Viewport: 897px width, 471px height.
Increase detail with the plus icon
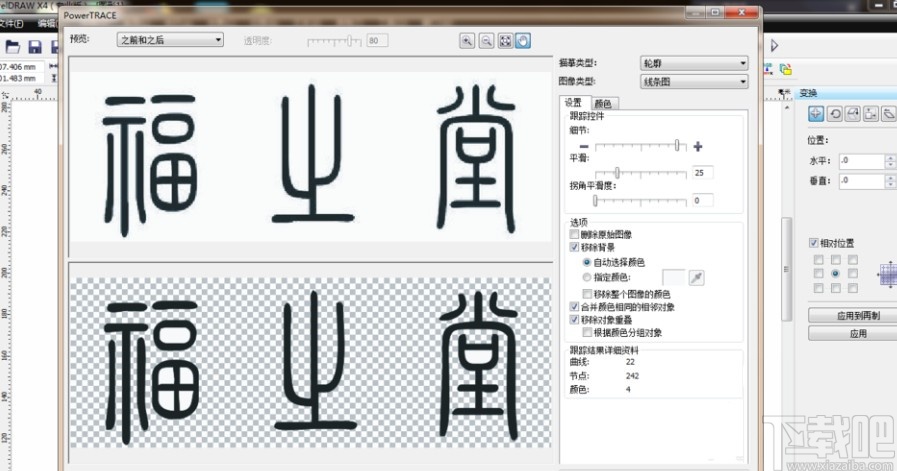click(x=697, y=147)
